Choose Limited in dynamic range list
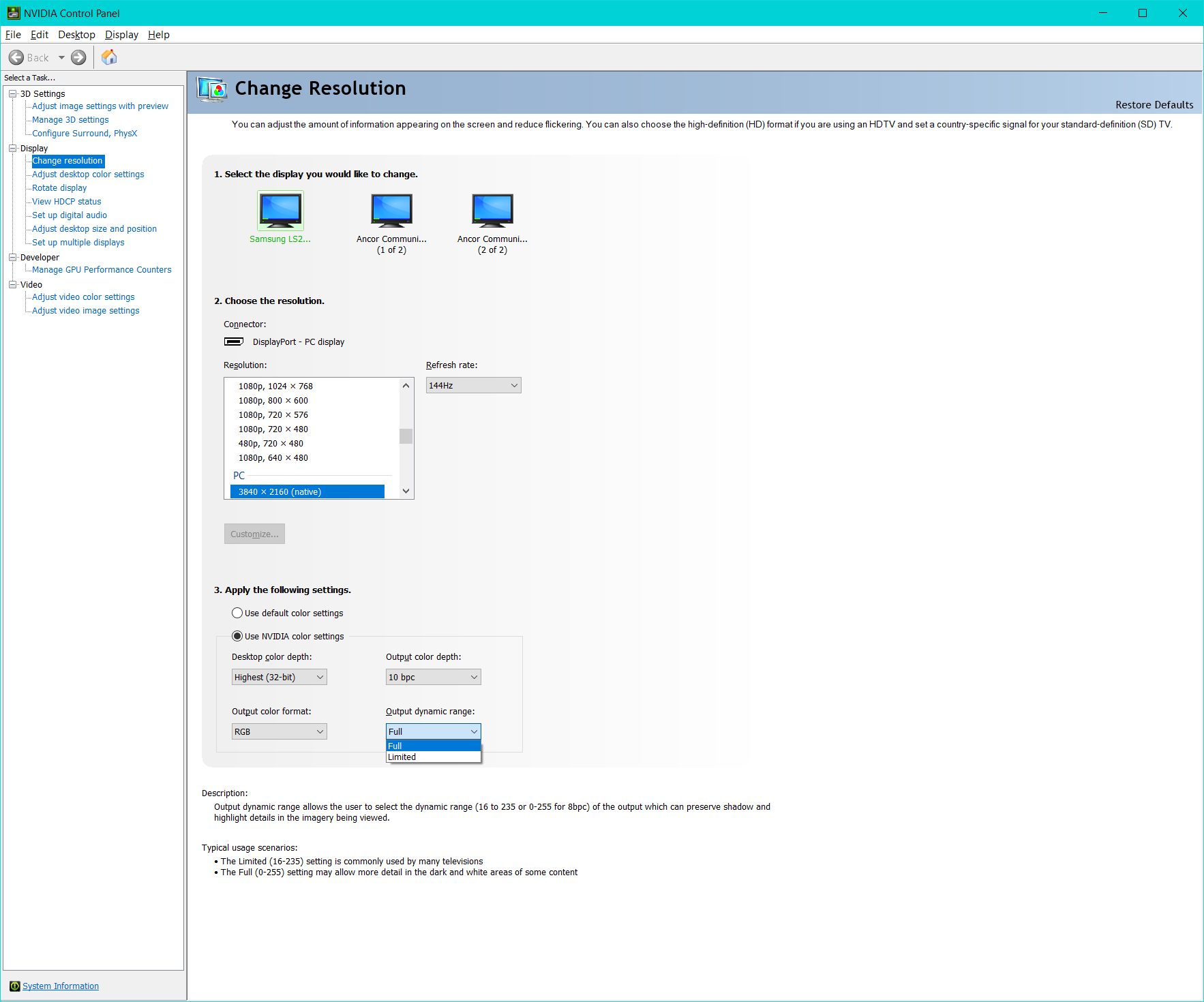This screenshot has width=1204, height=1002. [434, 757]
